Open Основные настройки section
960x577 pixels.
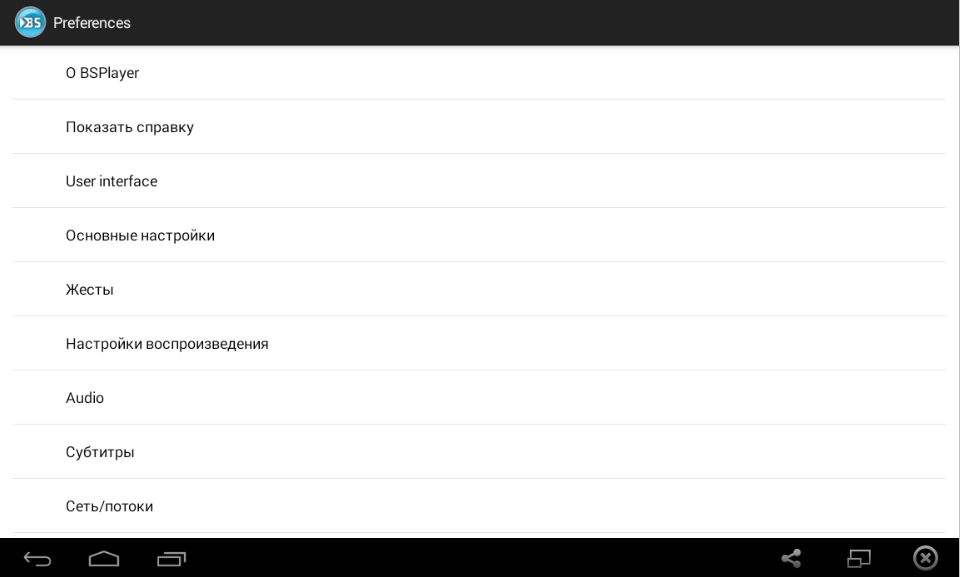(140, 235)
